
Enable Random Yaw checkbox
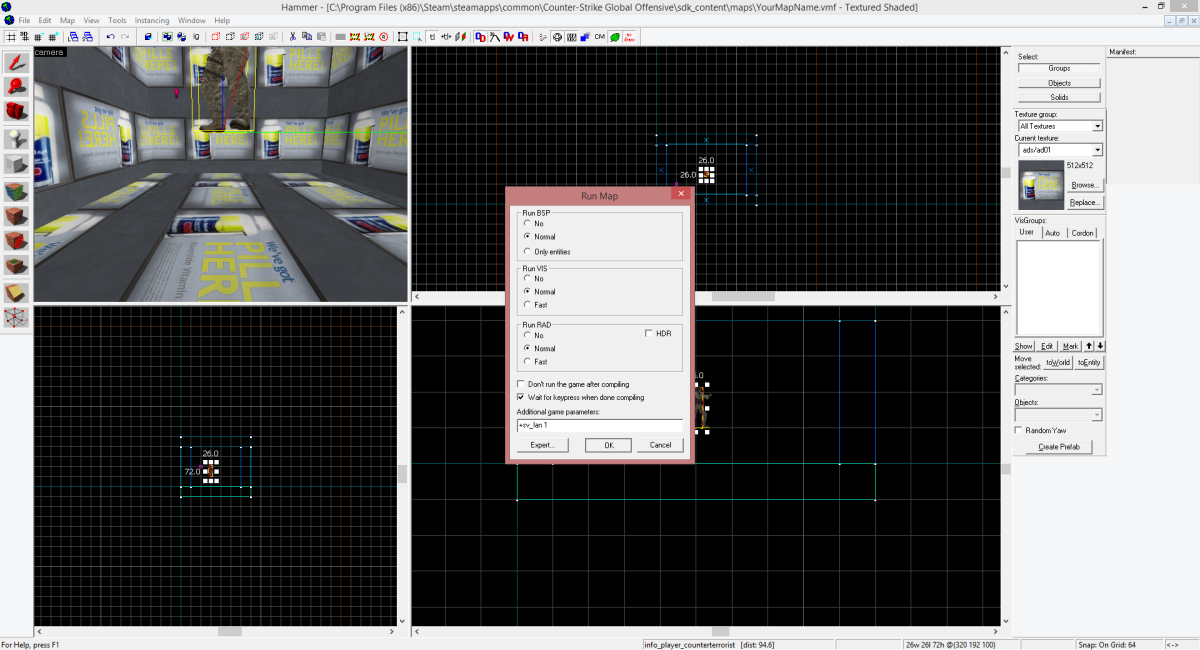(1018, 430)
